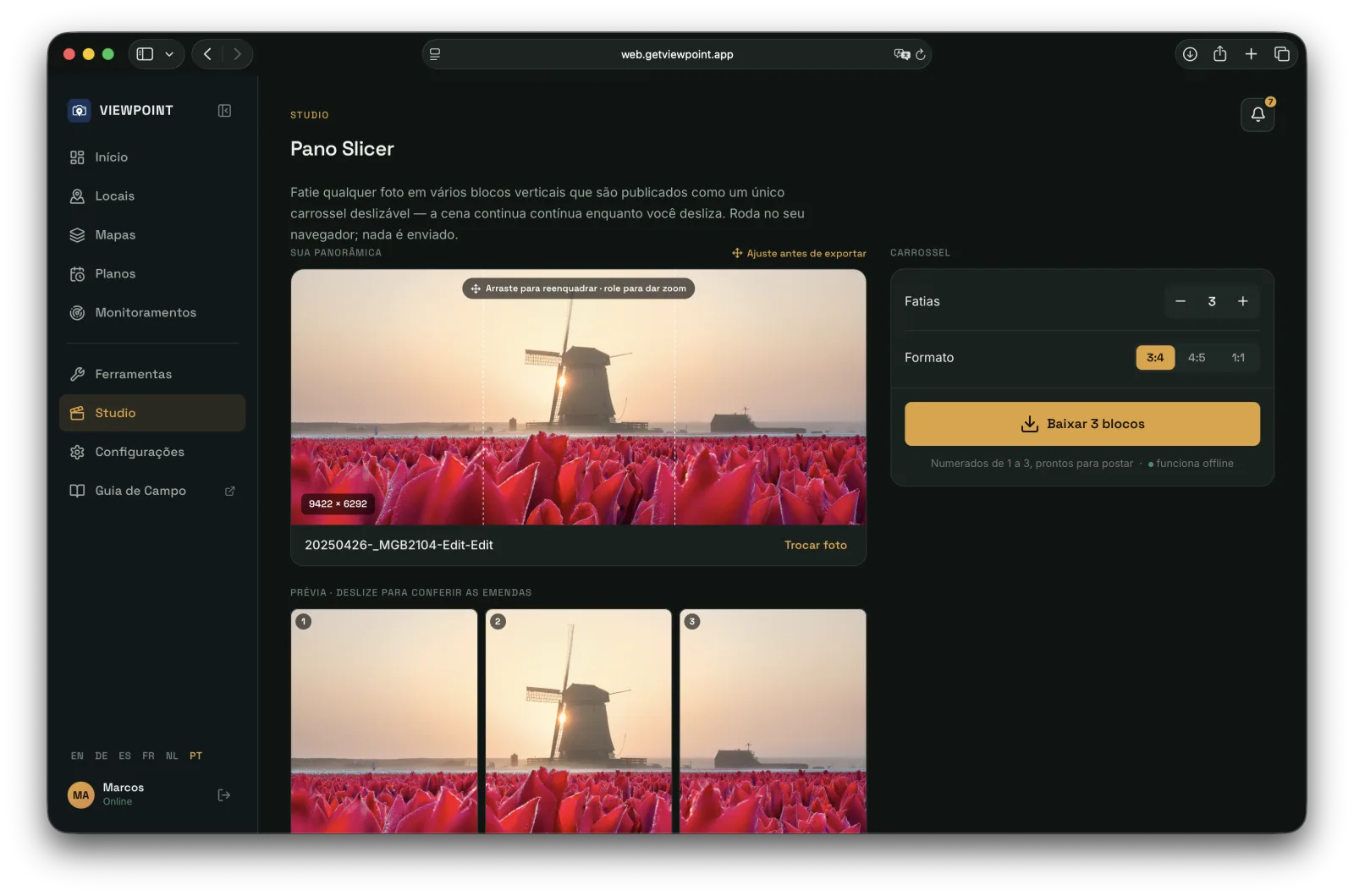Open the Ferramentas menu item

[152, 374]
